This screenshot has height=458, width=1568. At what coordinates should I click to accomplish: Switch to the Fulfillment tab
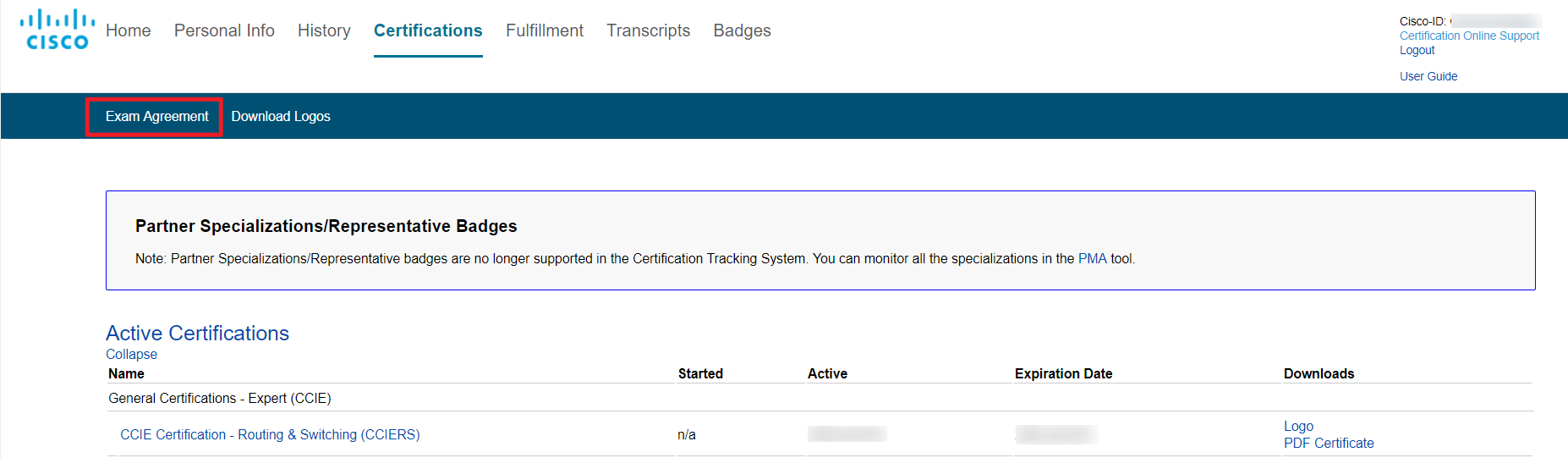[545, 30]
